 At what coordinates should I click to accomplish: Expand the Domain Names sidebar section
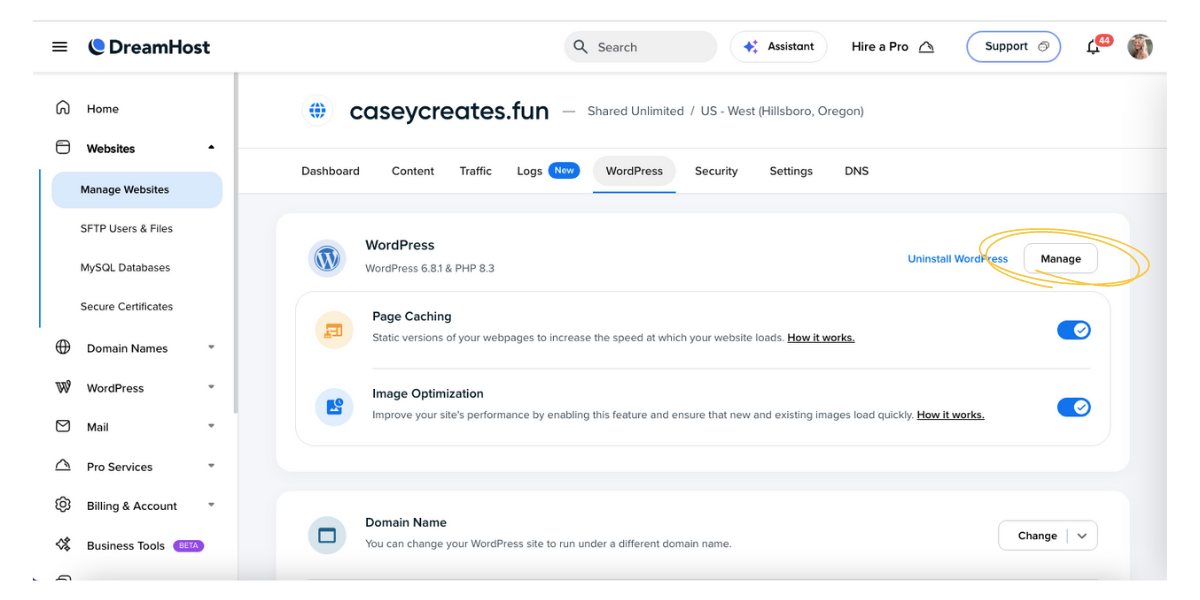(x=211, y=348)
